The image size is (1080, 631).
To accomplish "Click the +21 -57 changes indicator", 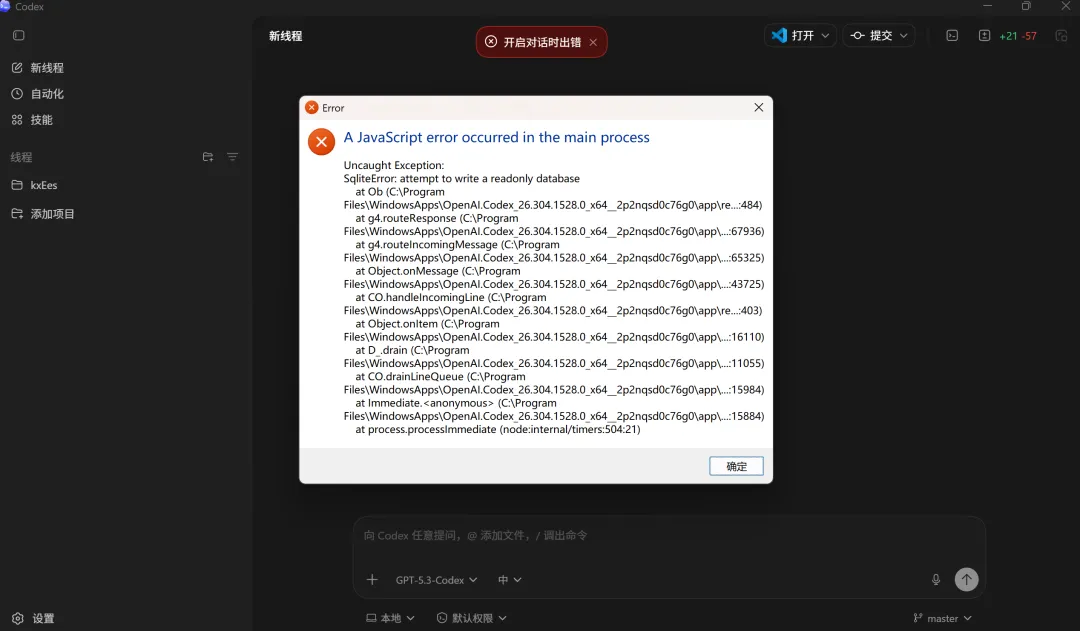I will tap(1018, 36).
